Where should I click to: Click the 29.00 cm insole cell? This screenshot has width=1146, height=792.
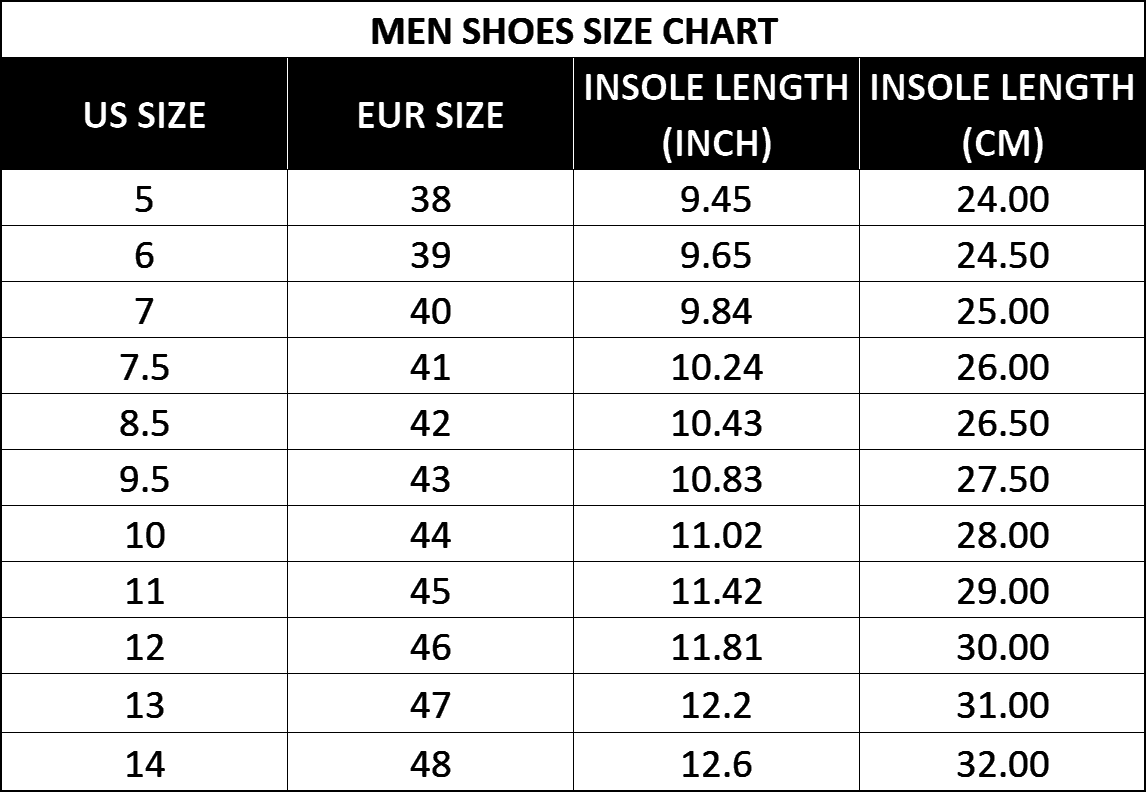click(x=1002, y=591)
